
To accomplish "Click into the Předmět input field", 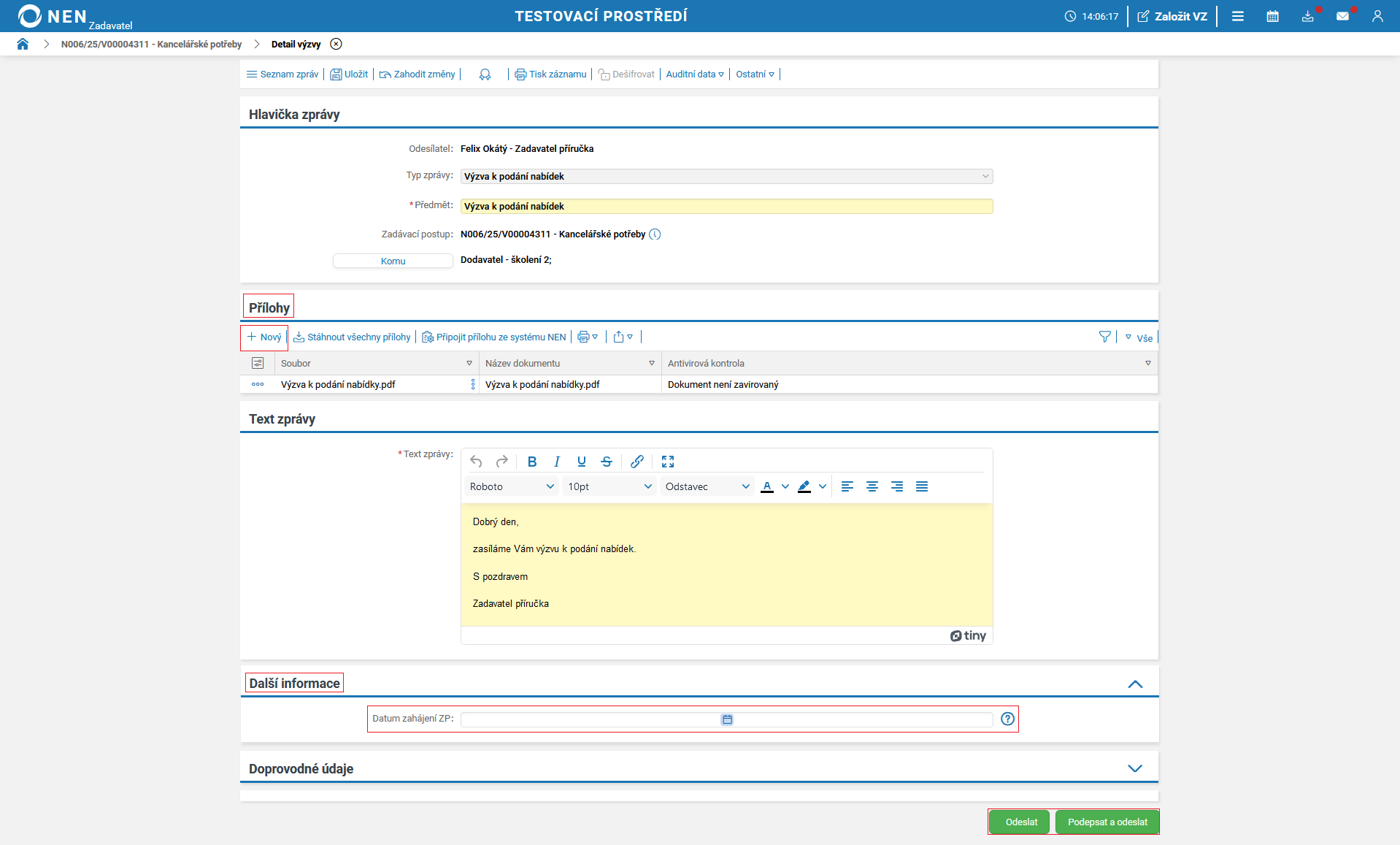I will point(726,207).
